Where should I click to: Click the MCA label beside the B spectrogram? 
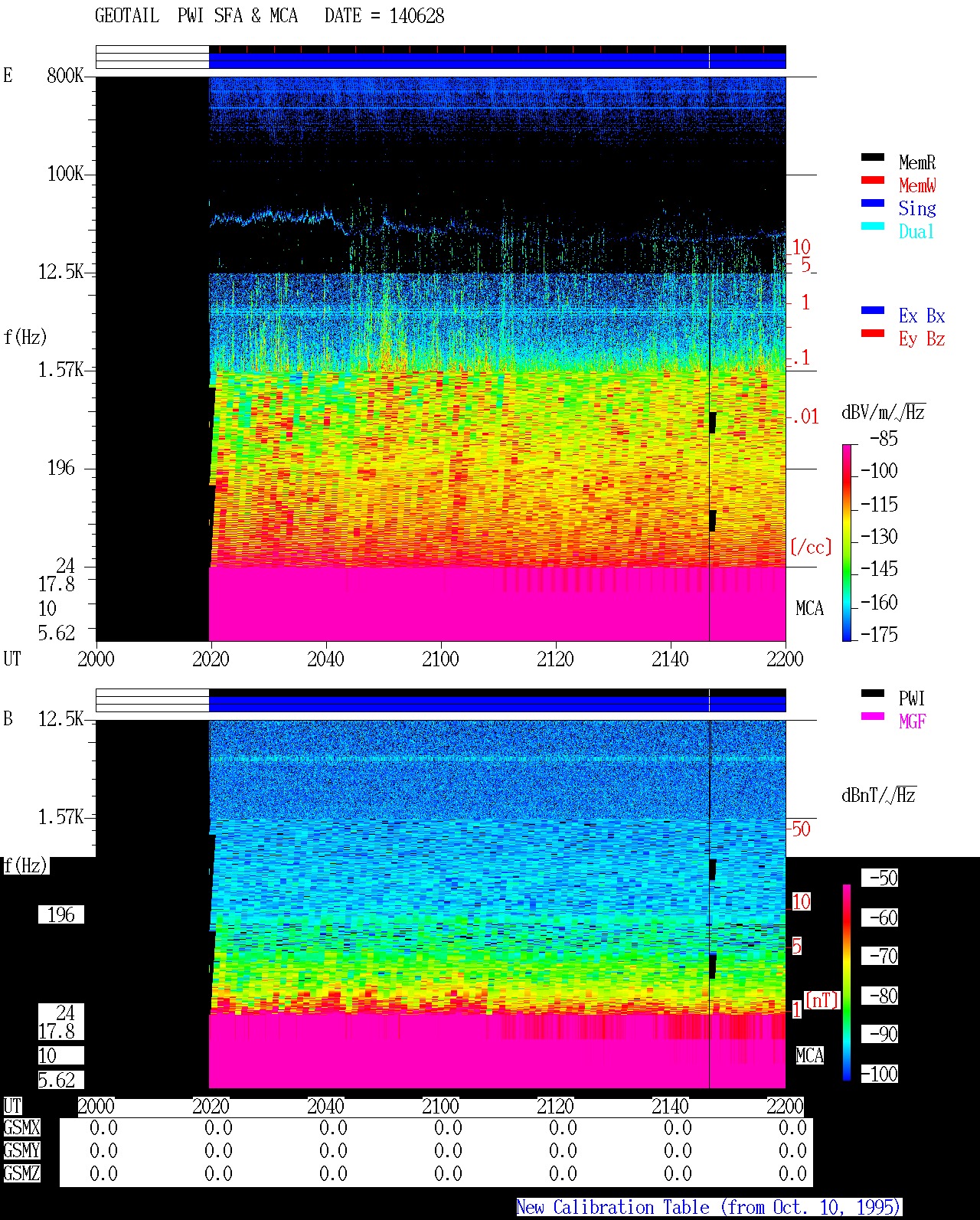tap(809, 1055)
